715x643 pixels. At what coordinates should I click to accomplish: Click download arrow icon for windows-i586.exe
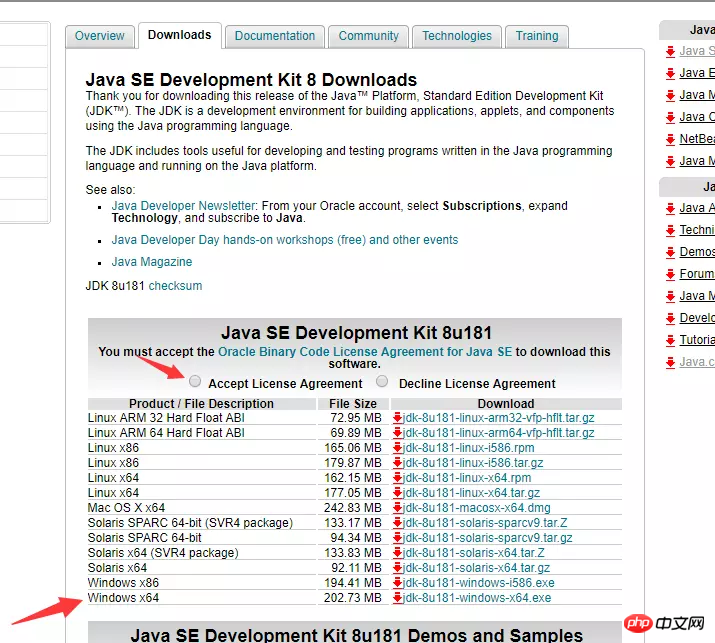397,583
